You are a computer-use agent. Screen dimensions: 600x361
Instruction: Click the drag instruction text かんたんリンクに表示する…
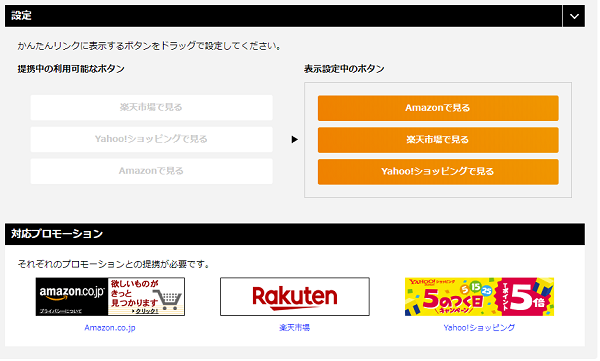(x=150, y=46)
